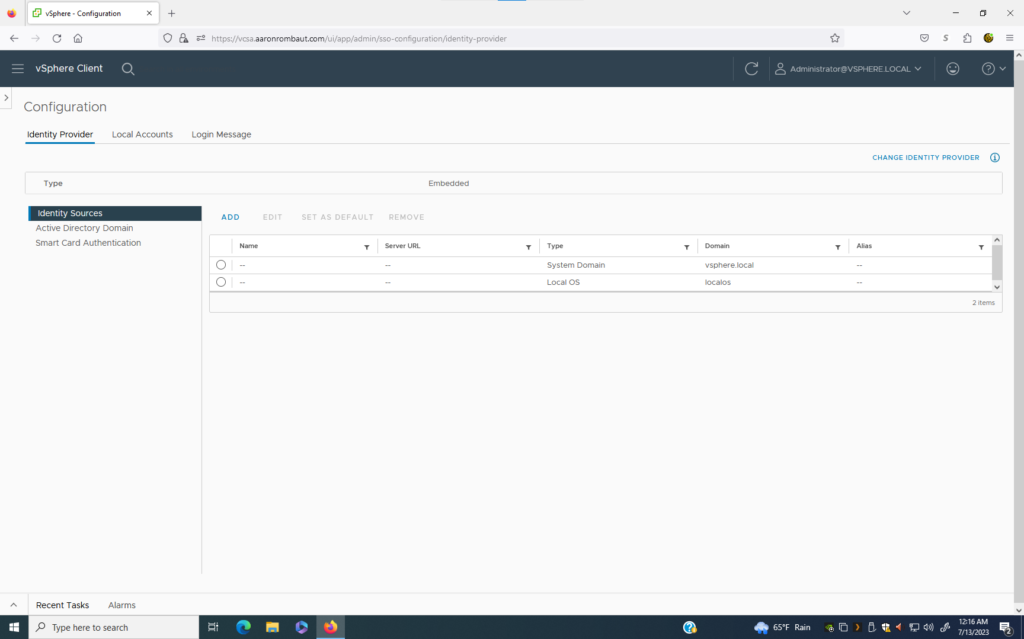Screen dimensions: 1024x639
Task: Open the Login Message tab
Action: coord(221,134)
